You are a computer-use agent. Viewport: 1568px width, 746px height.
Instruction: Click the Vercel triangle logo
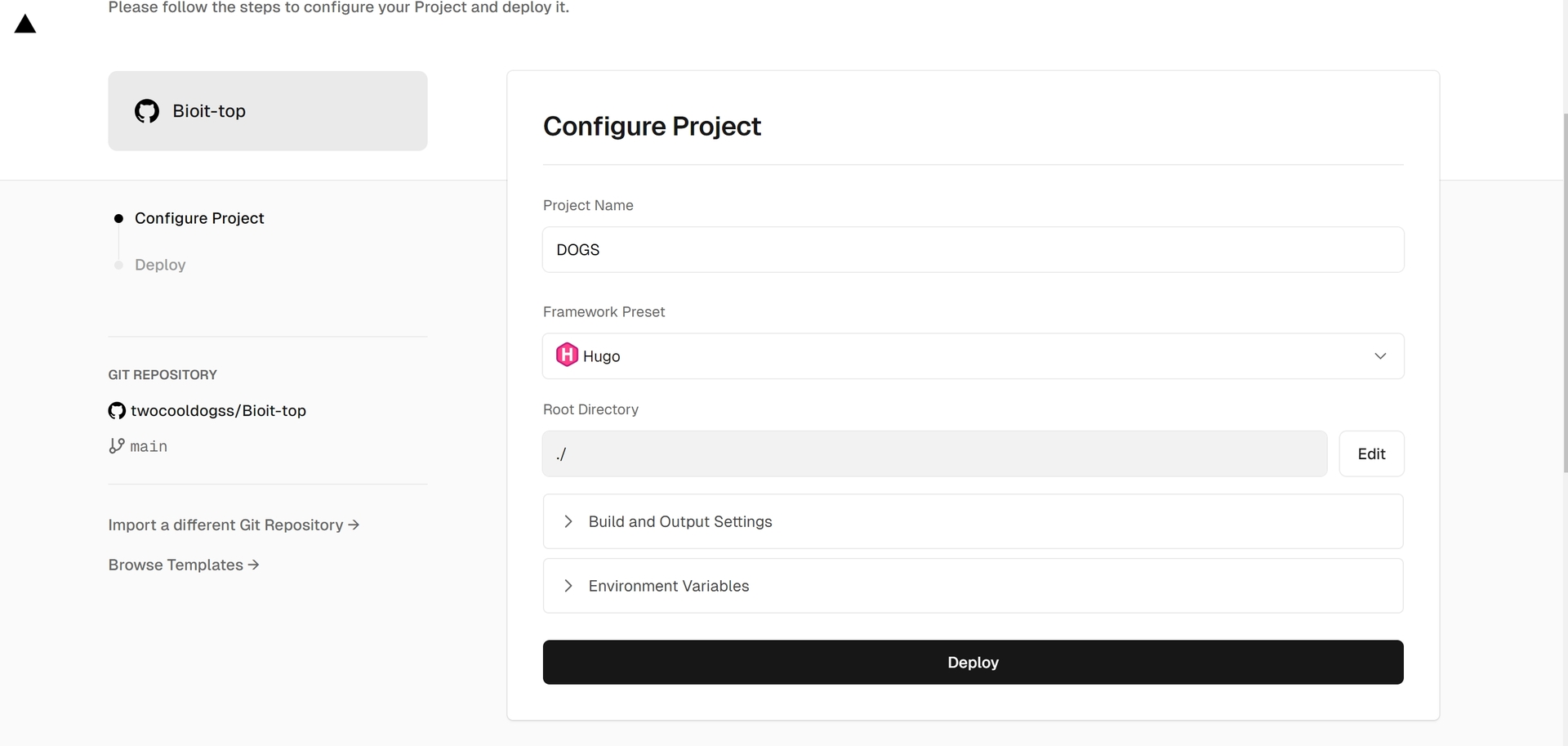point(25,25)
